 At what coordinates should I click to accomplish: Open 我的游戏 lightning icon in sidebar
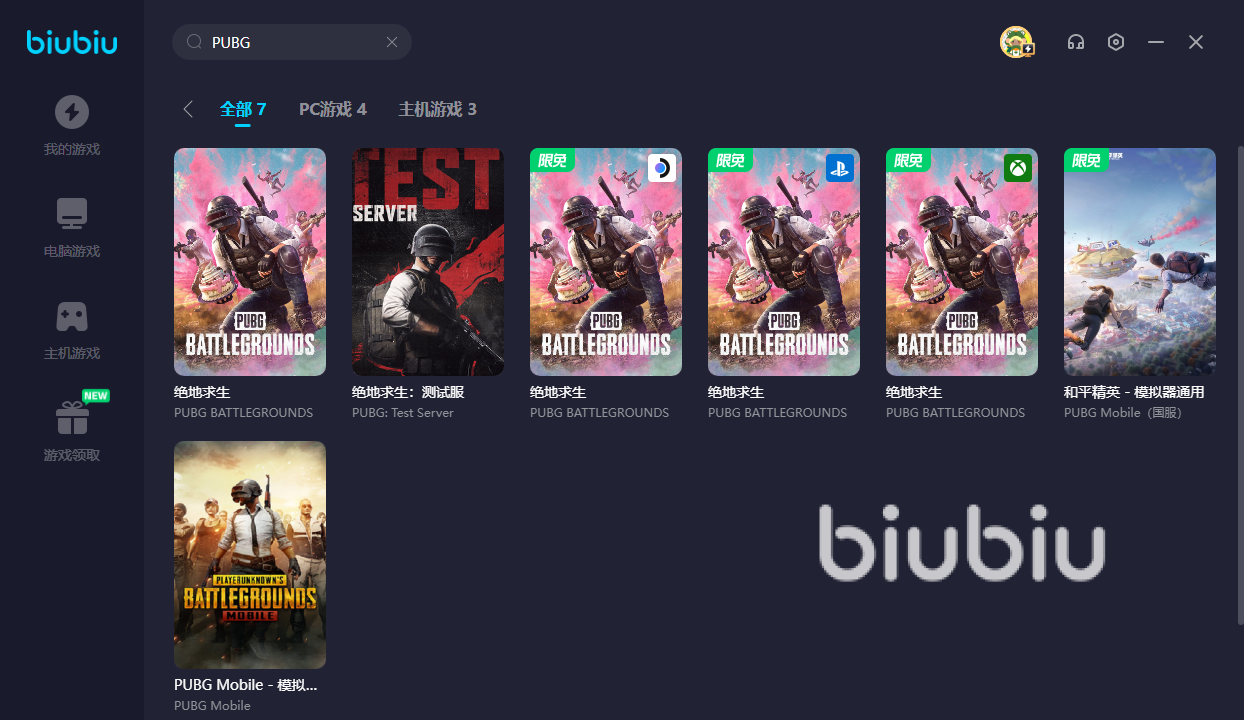point(71,112)
